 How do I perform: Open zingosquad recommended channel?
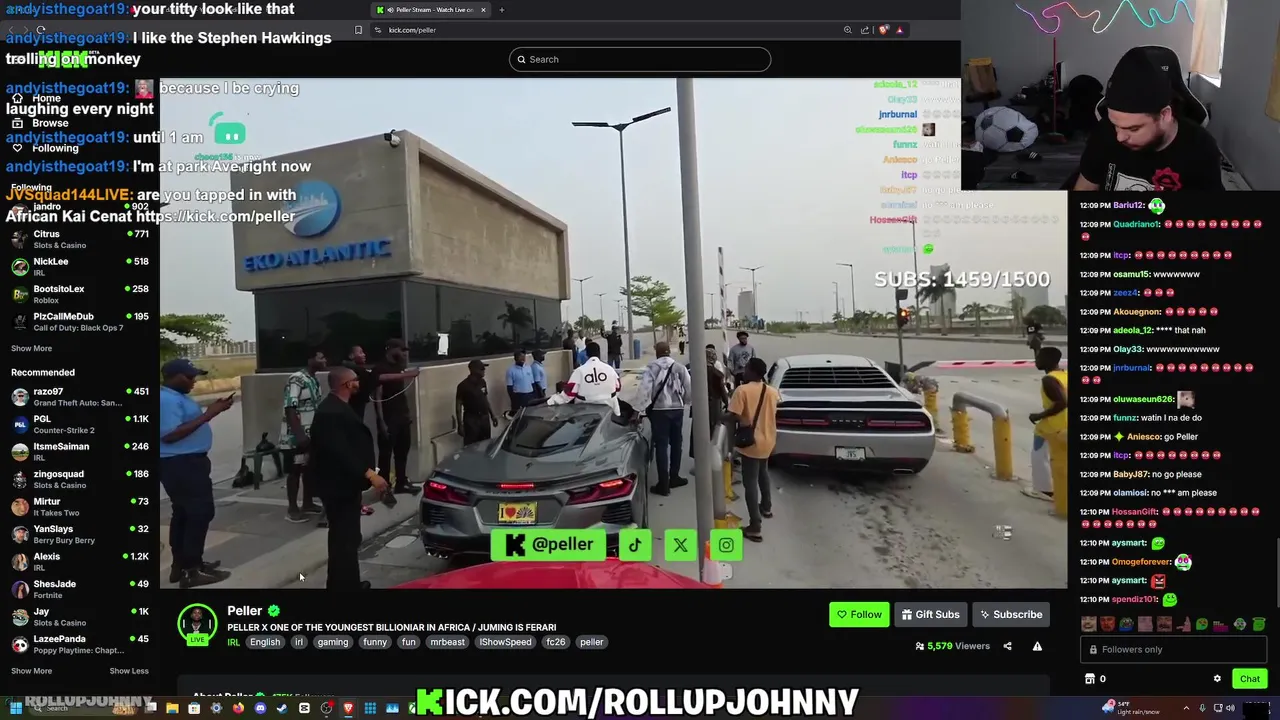[80, 479]
